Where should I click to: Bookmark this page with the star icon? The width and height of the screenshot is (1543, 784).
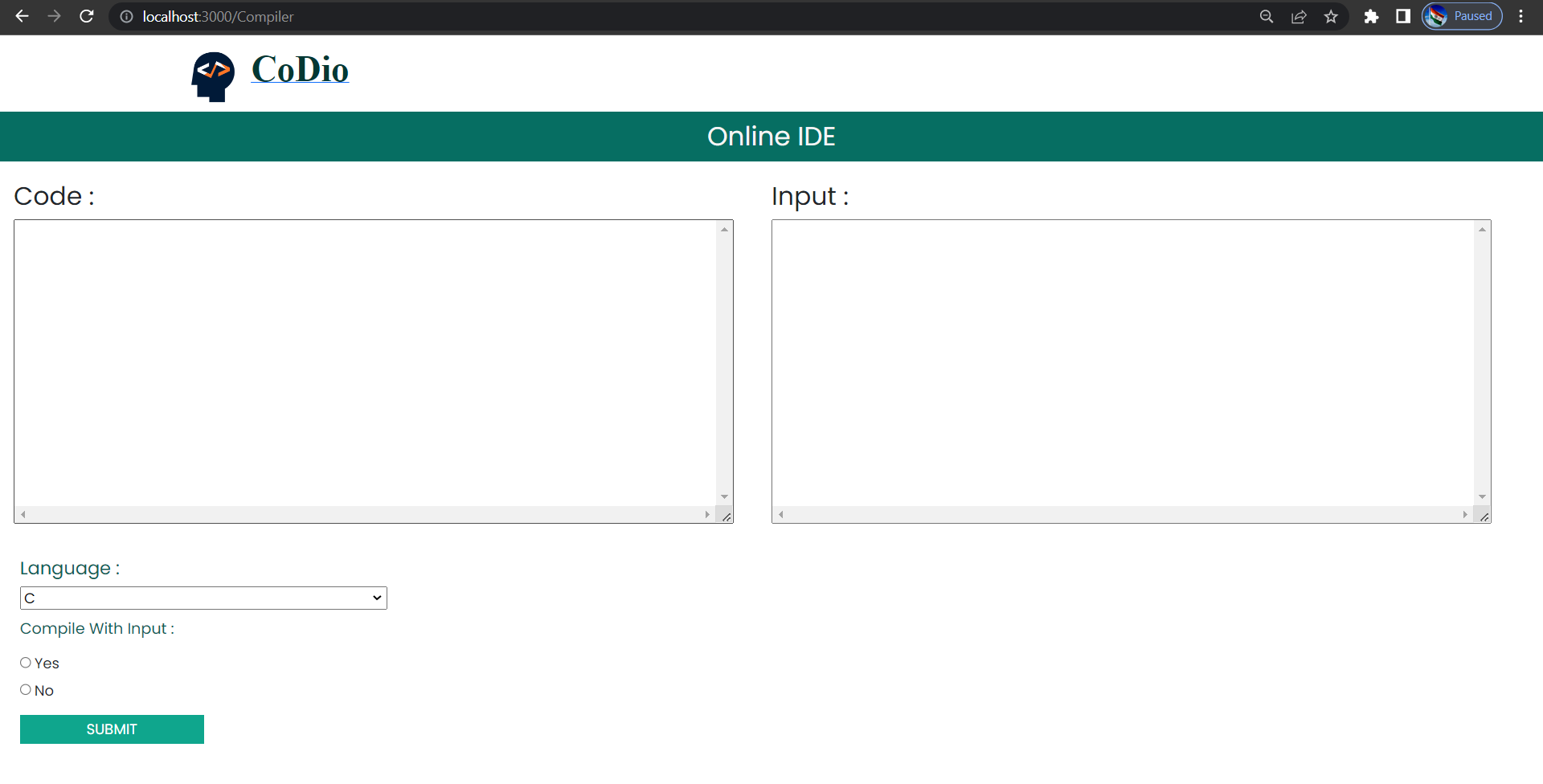[1331, 16]
